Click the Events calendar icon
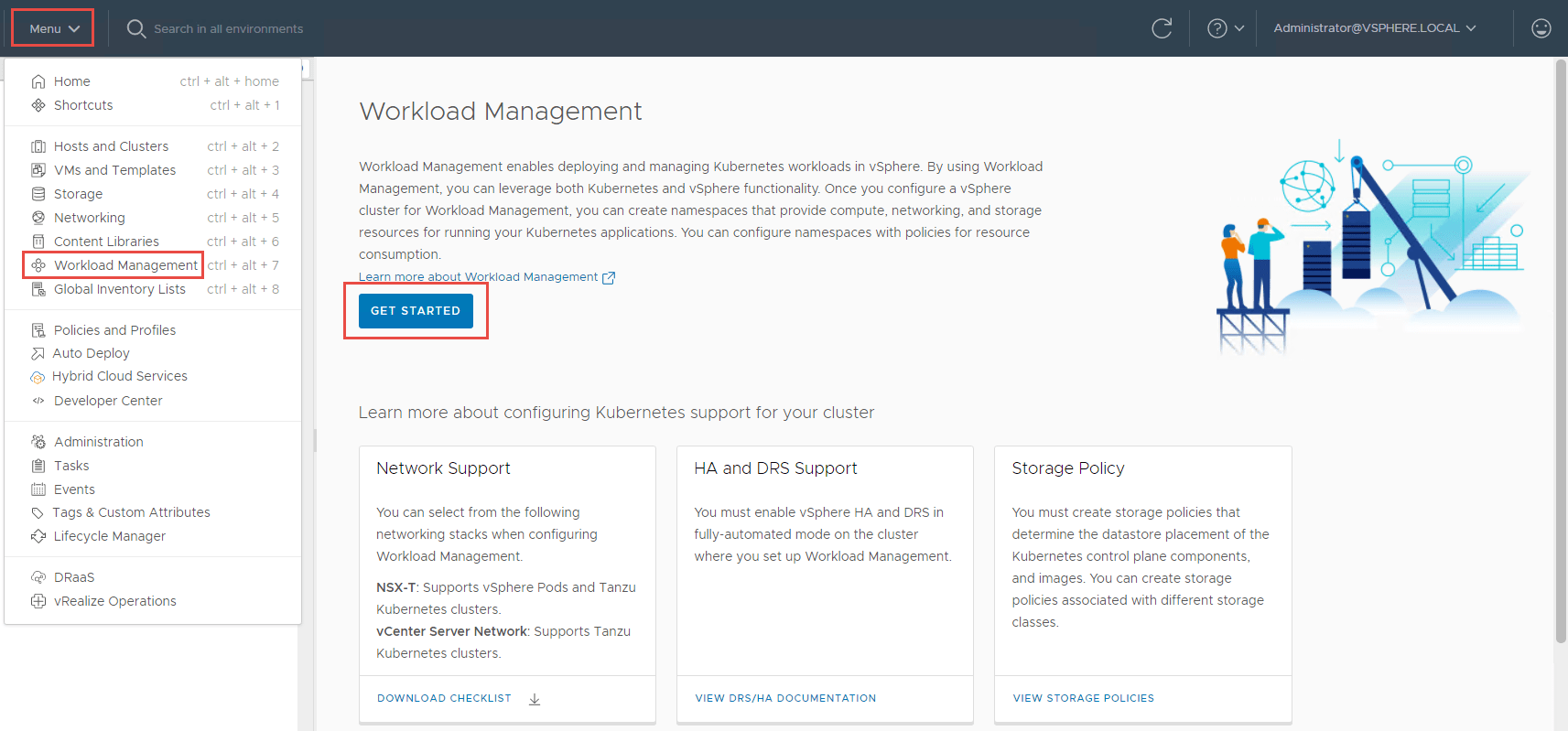 coord(38,489)
